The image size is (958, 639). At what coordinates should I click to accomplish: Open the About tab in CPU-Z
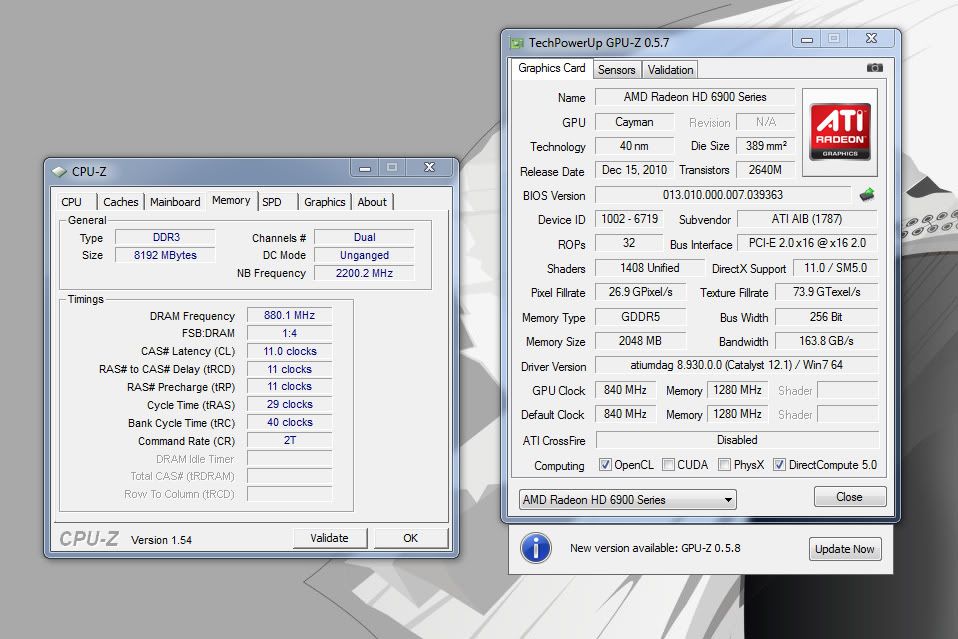(x=372, y=202)
